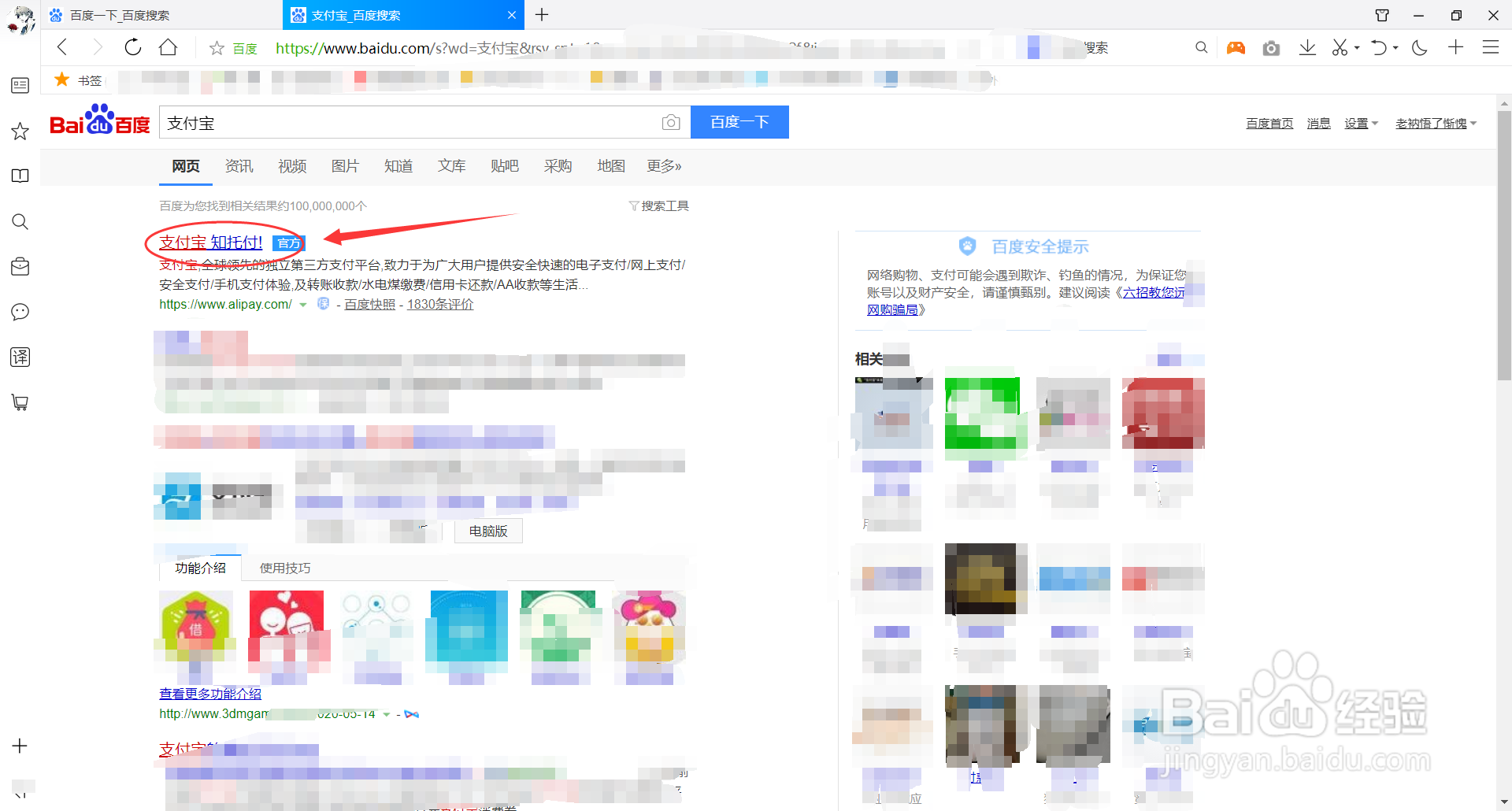Open the 设置 dropdown menu
This screenshot has width=1512, height=811.
point(1361,124)
